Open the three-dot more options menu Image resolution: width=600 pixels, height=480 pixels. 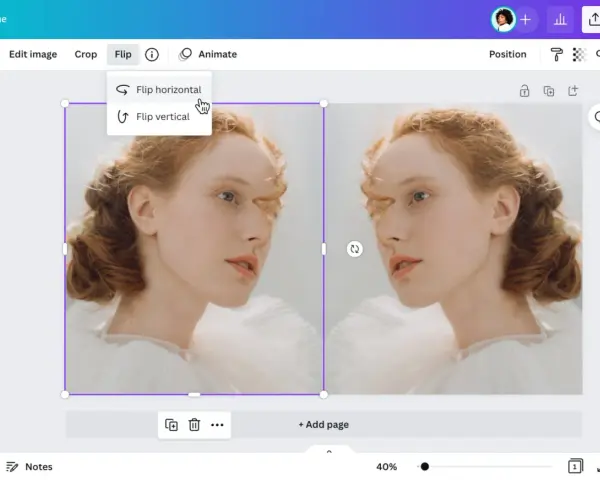tap(217, 425)
